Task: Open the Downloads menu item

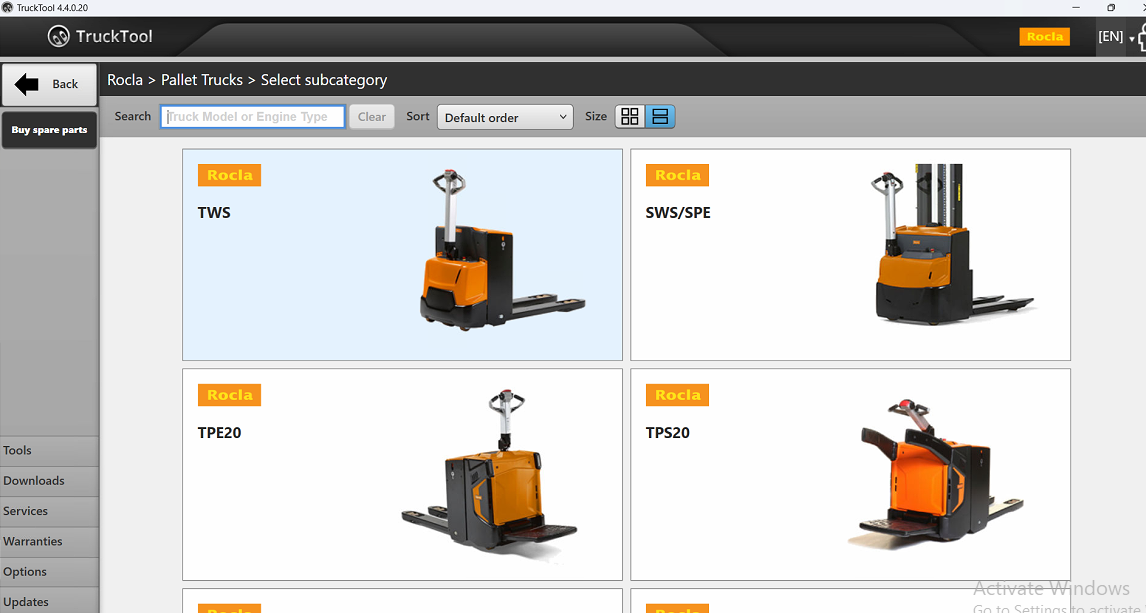Action: pyautogui.click(x=49, y=481)
